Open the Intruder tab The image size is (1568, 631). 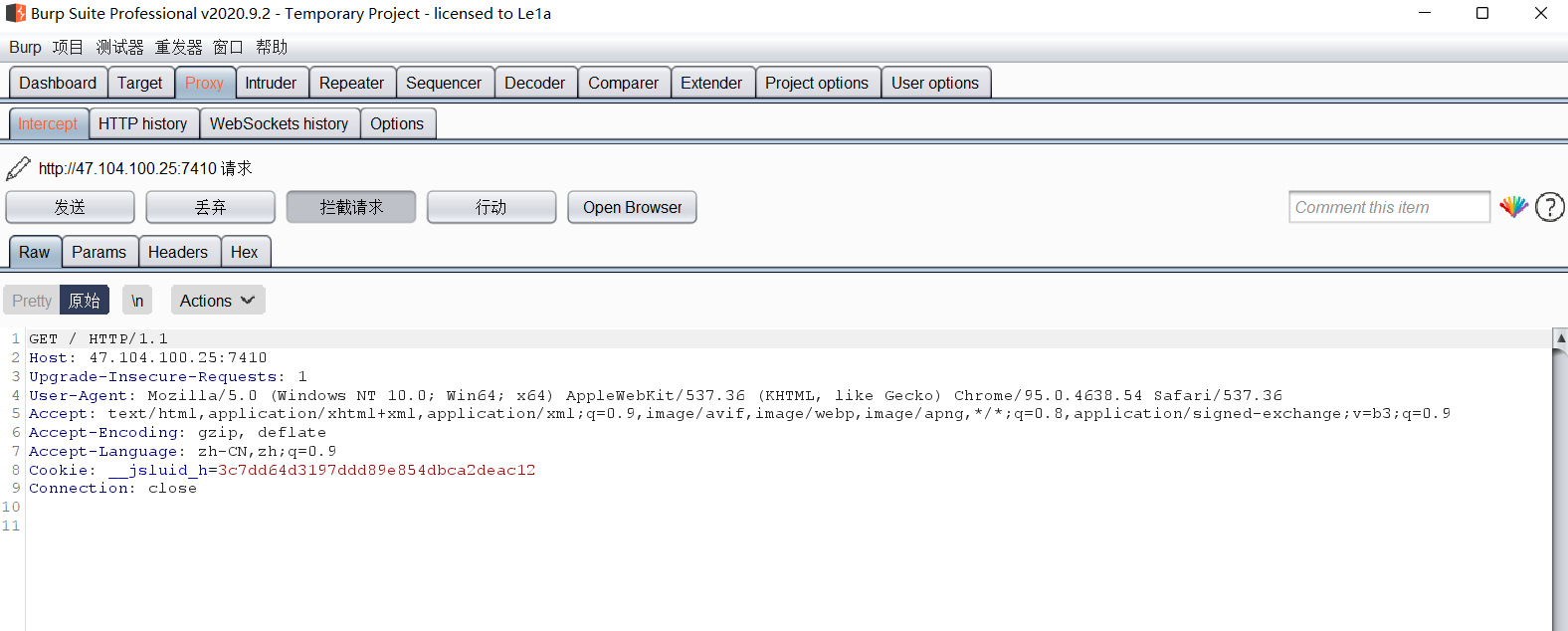(272, 83)
